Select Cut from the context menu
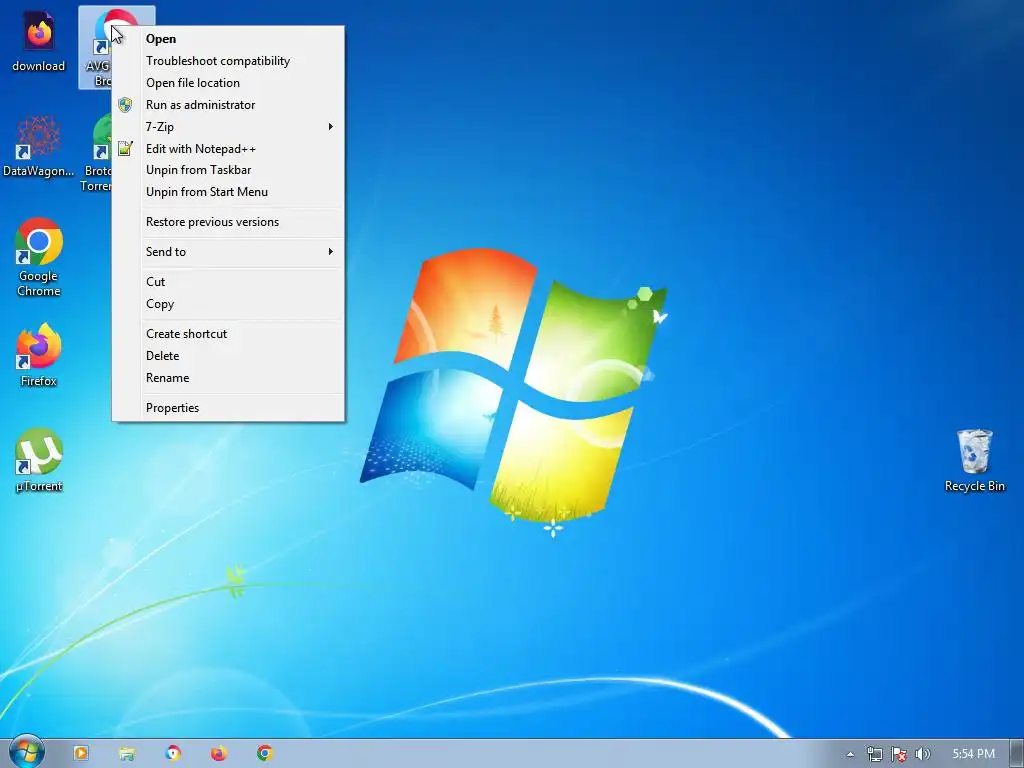The width and height of the screenshot is (1024, 768). [x=228, y=282]
